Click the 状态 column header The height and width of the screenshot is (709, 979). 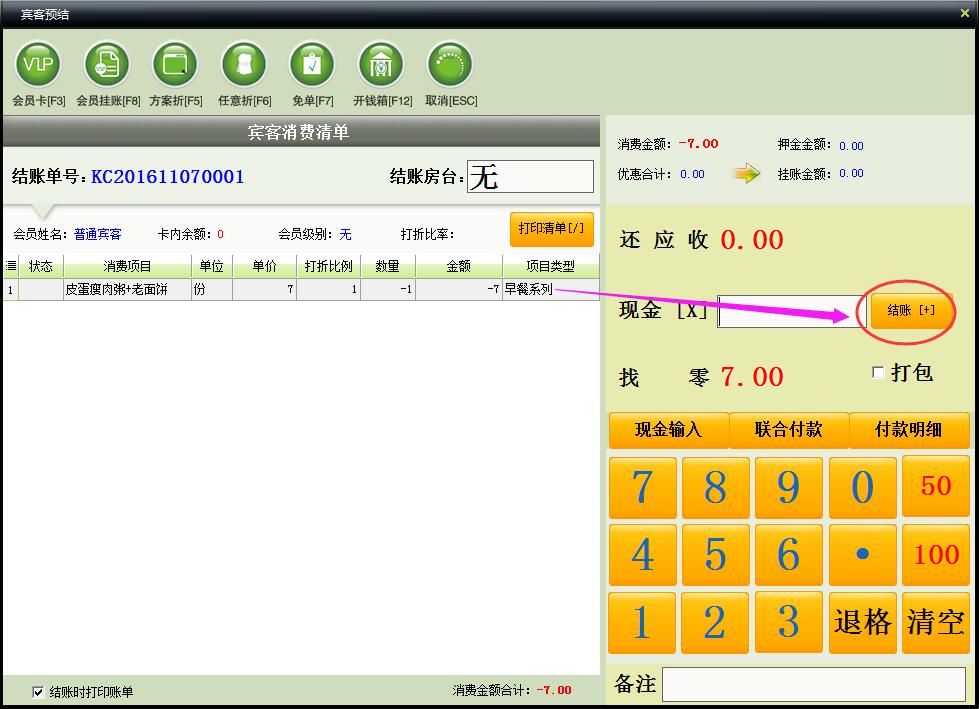click(x=41, y=266)
